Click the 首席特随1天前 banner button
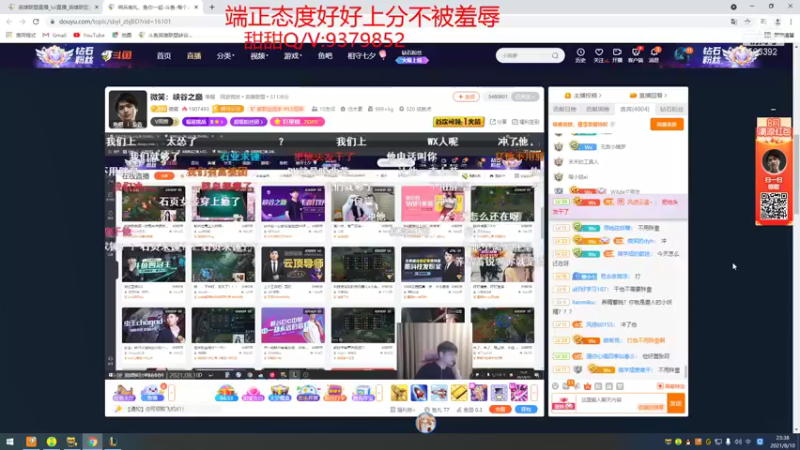The width and height of the screenshot is (800, 450). coord(458,121)
